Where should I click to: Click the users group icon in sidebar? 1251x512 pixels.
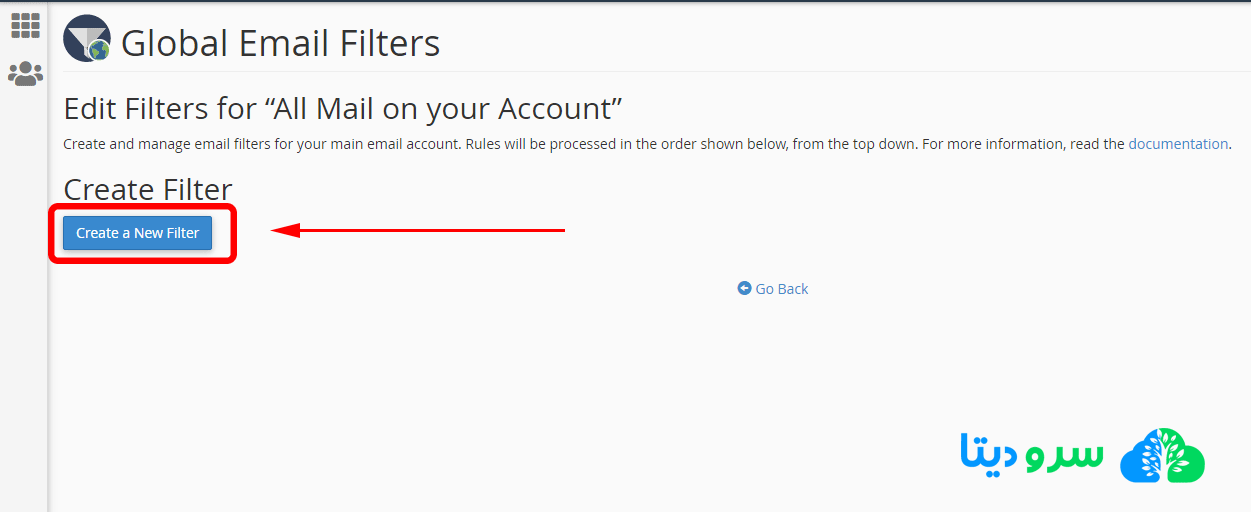pyautogui.click(x=25, y=73)
